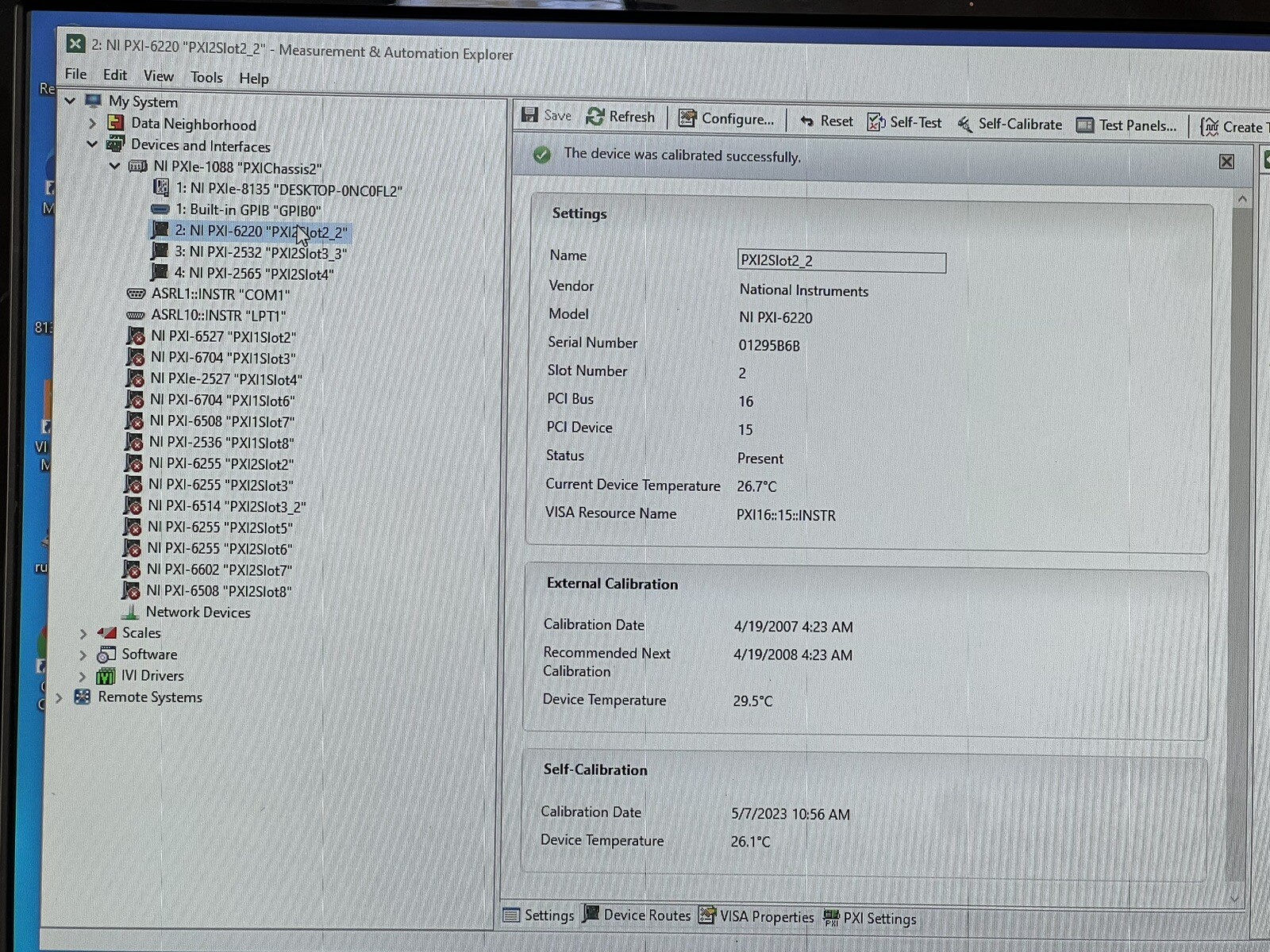Switch to the VISA Properties tab
Image resolution: width=1270 pixels, height=952 pixels.
pos(757,916)
